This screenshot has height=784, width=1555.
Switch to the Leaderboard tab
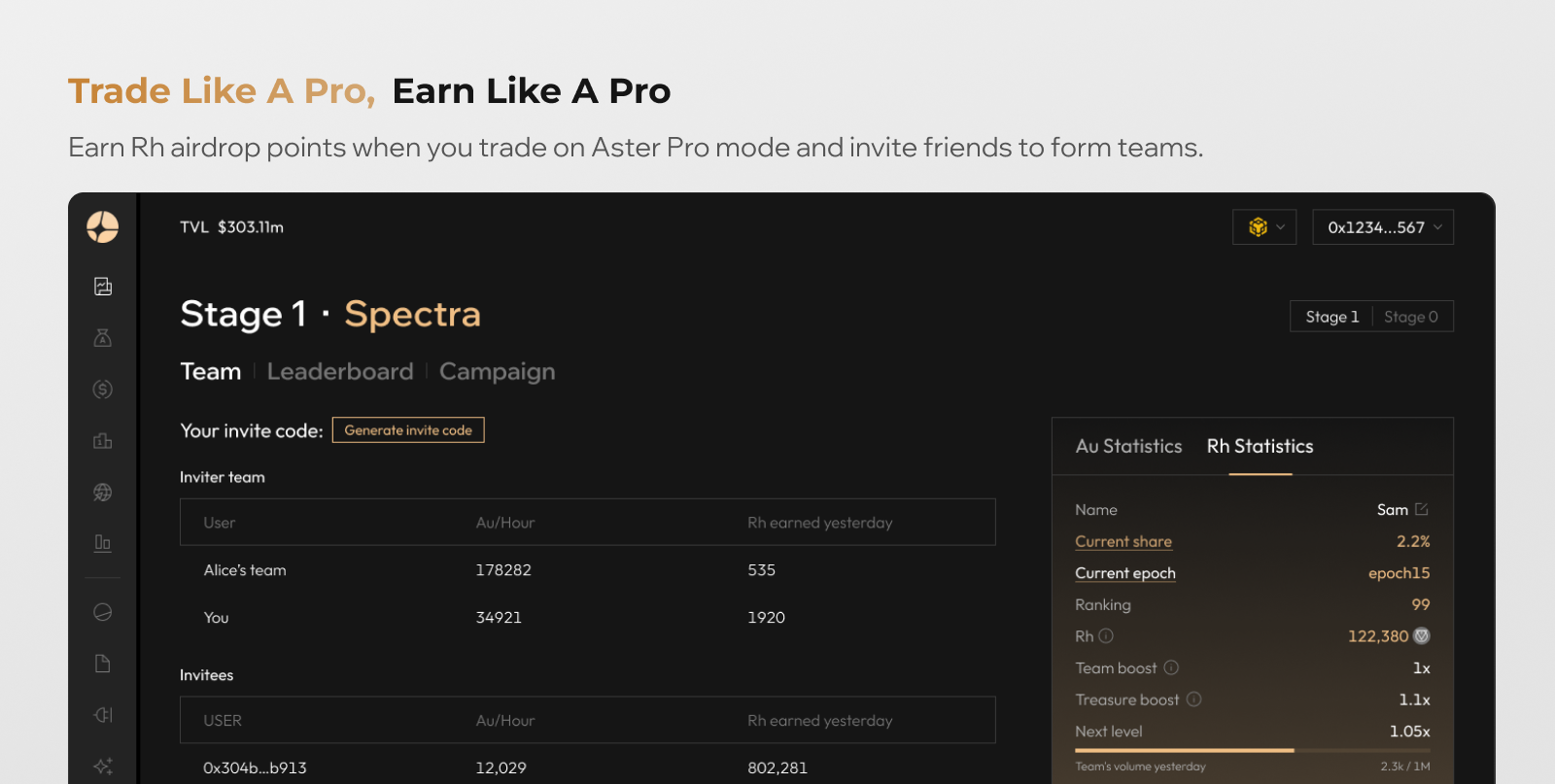[340, 371]
